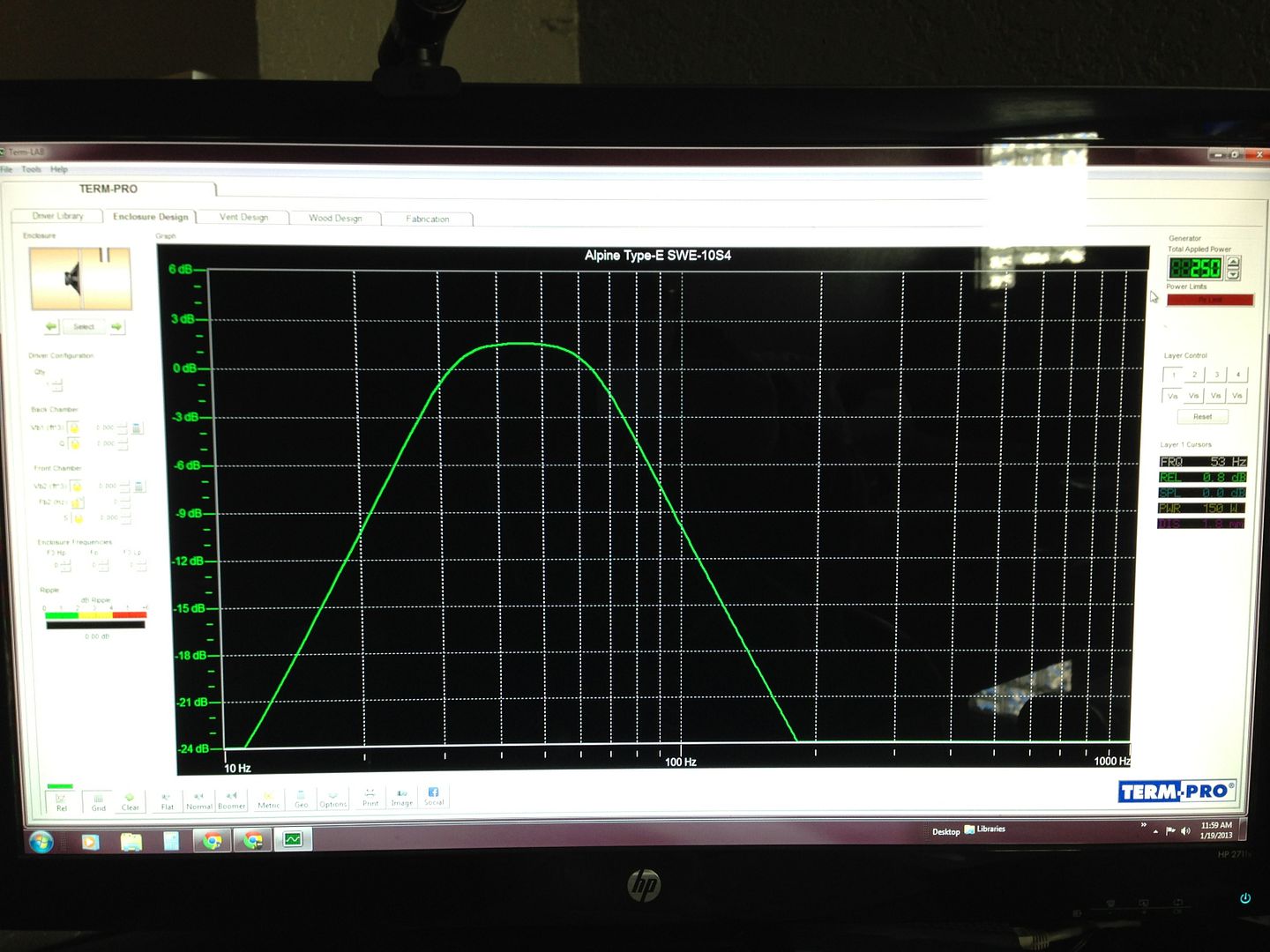Viewport: 1270px width, 952px height.
Task: Click the Geo calculator icon
Action: pyautogui.click(x=301, y=799)
